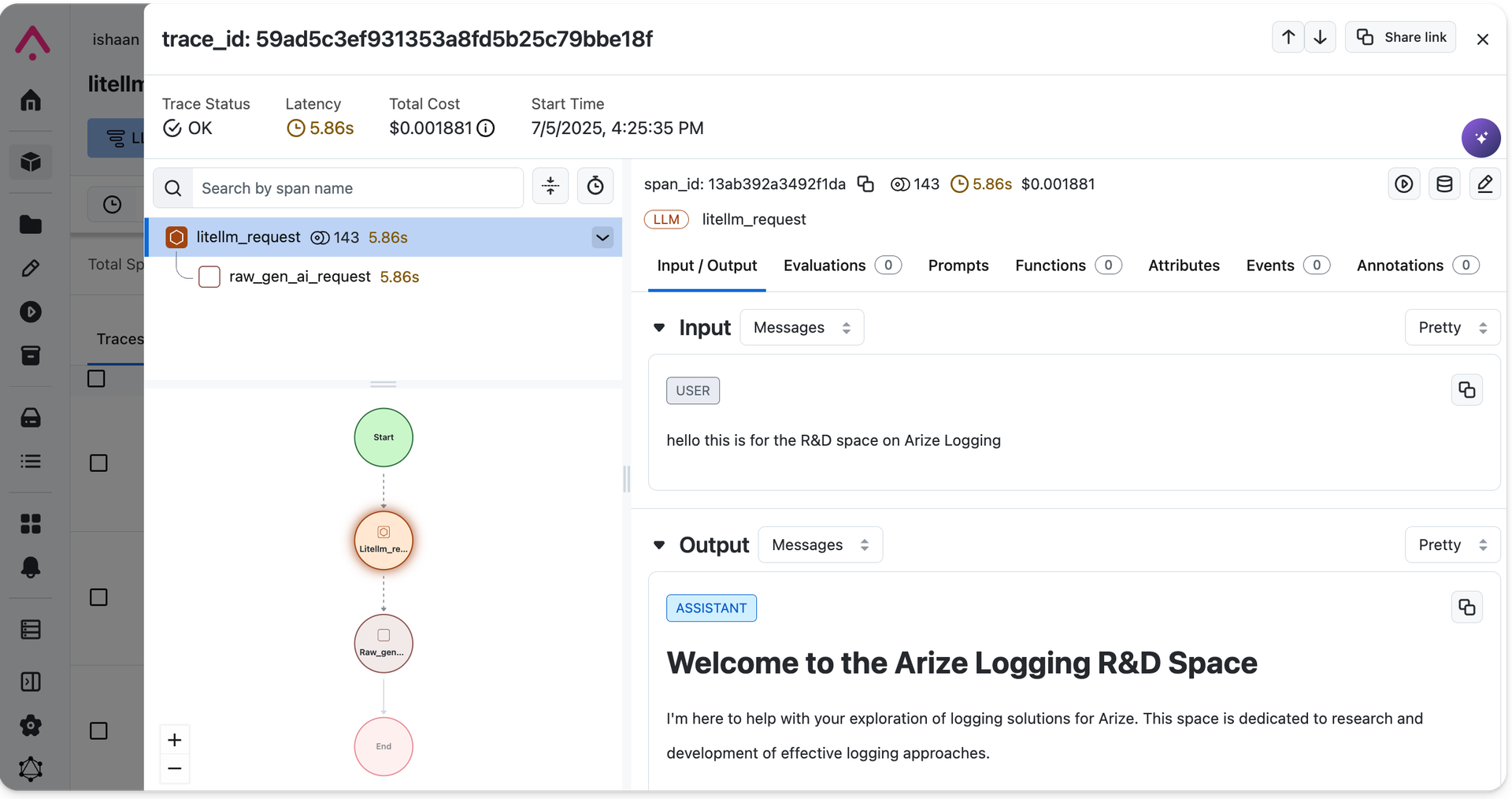Click the collapse spans icon beside the search bar
The height and width of the screenshot is (799, 1512).
pos(550,187)
